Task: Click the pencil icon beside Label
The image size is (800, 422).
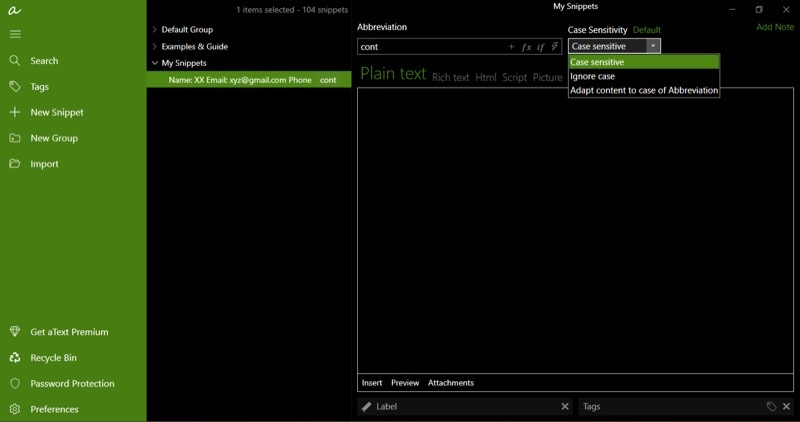Action: pos(366,407)
